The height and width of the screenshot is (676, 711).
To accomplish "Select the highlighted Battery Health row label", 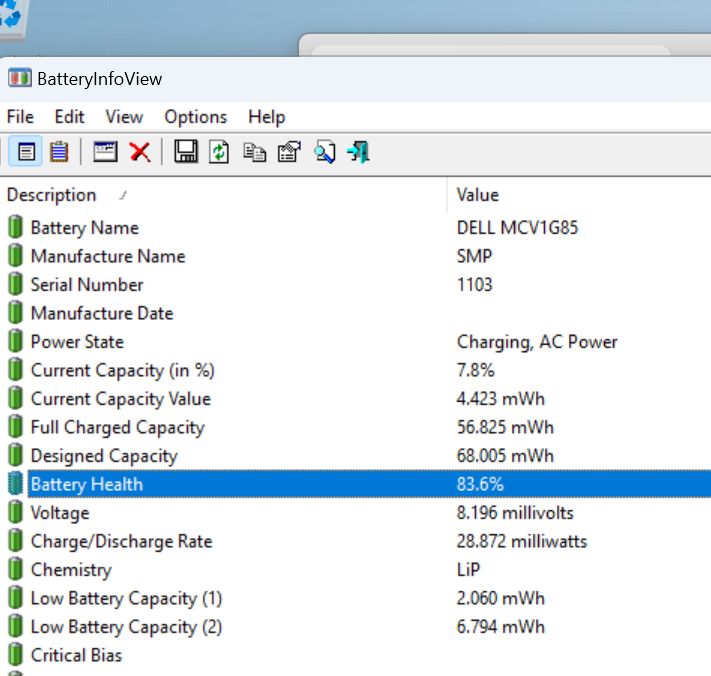I will point(87,484).
